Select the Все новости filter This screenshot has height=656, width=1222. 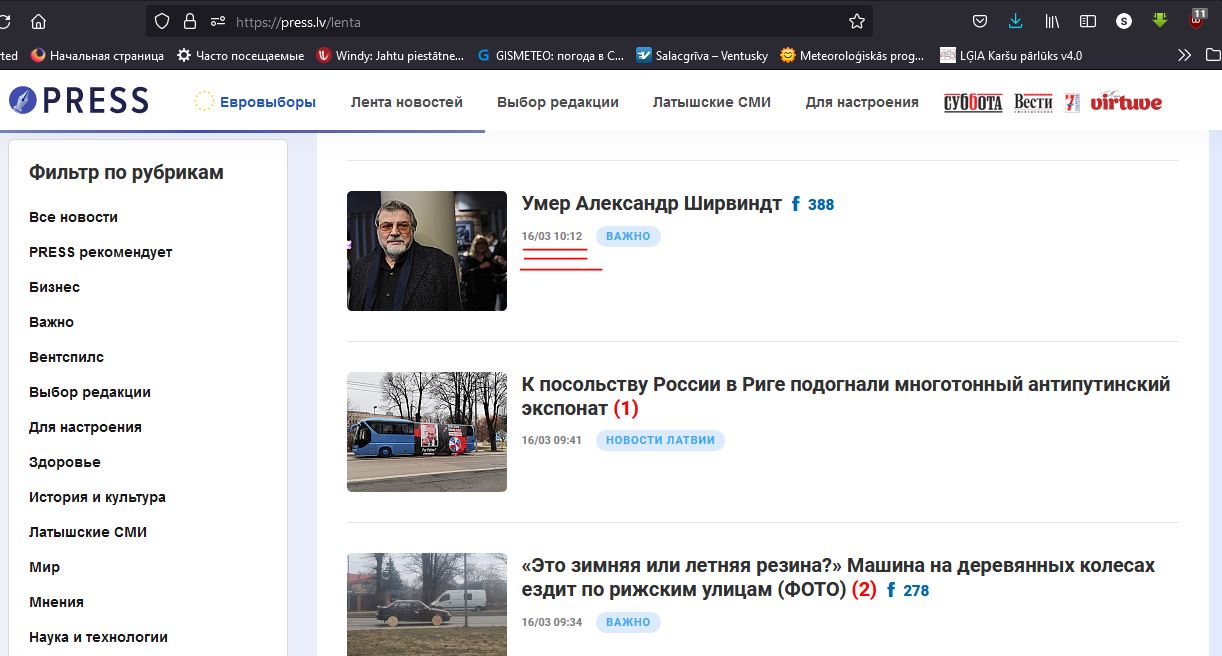point(74,217)
